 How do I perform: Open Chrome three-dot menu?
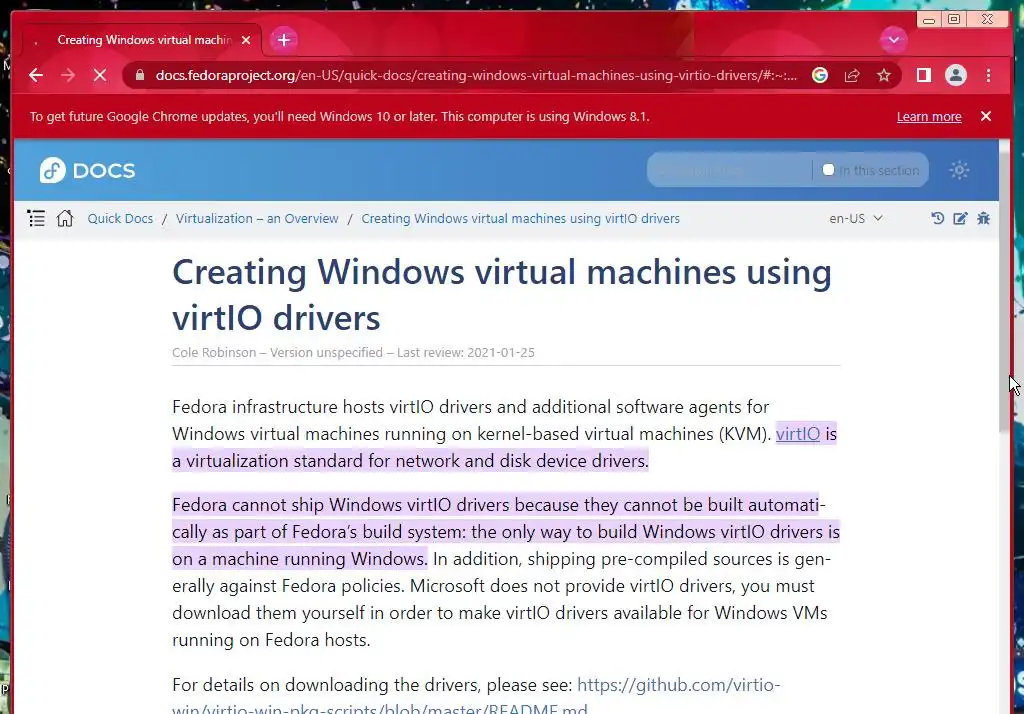point(988,75)
